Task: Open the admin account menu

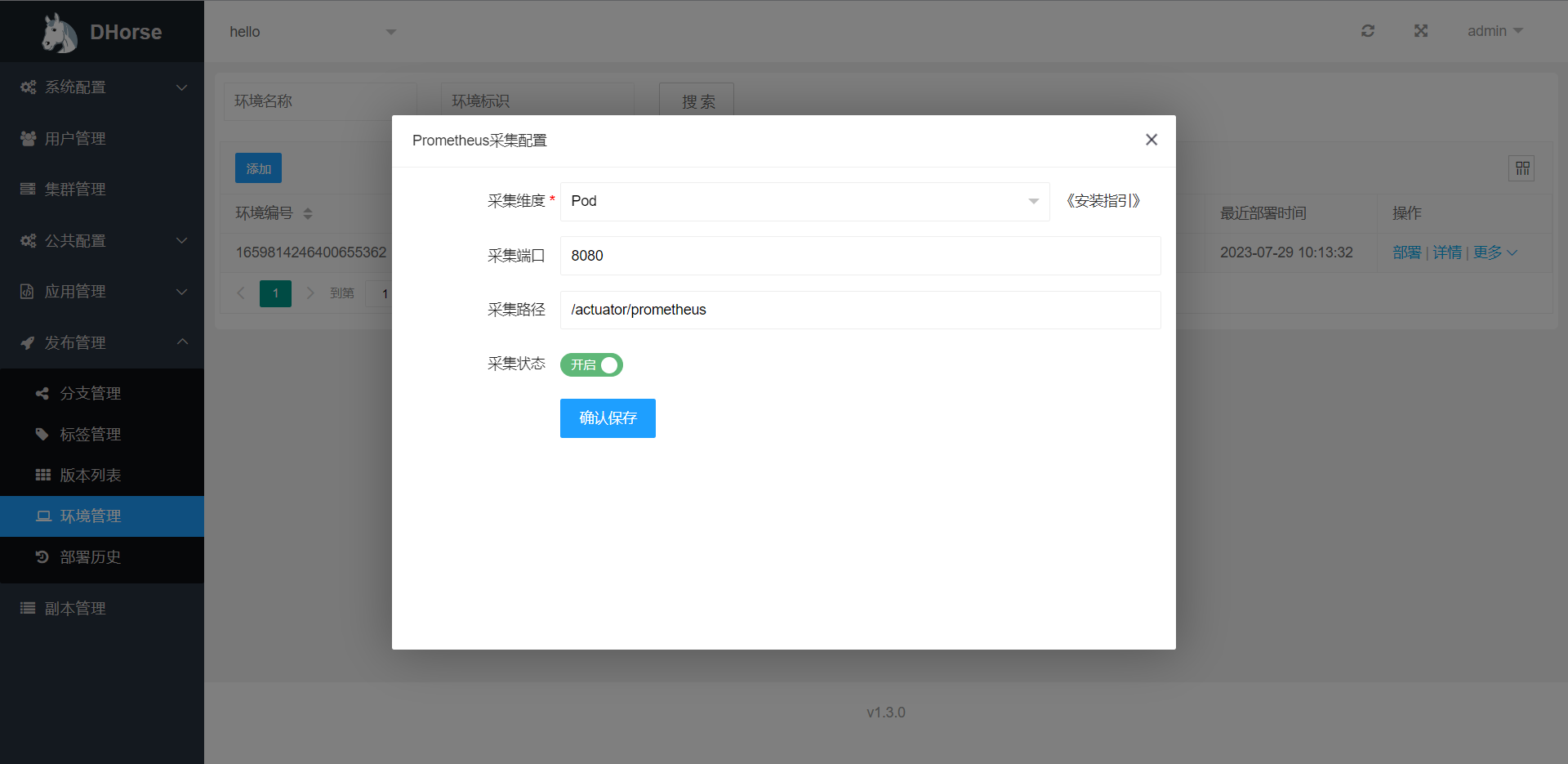Action: 1494,30
